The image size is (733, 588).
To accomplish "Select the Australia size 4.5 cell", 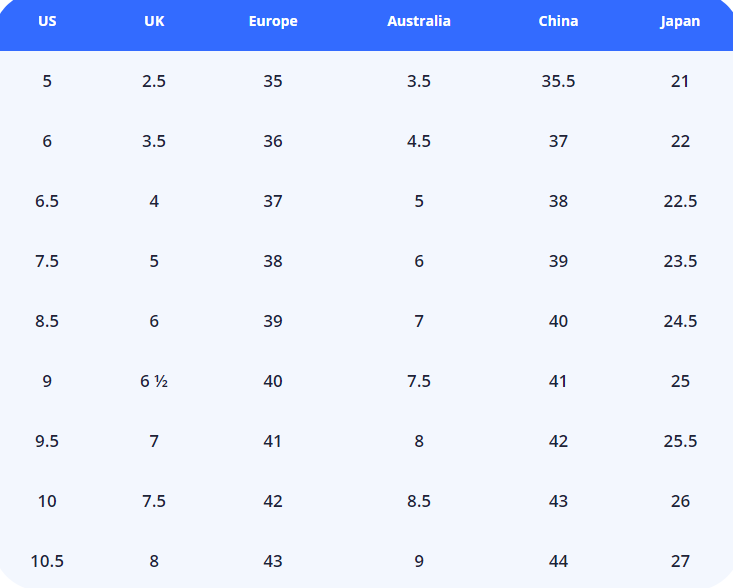I will coord(419,141).
